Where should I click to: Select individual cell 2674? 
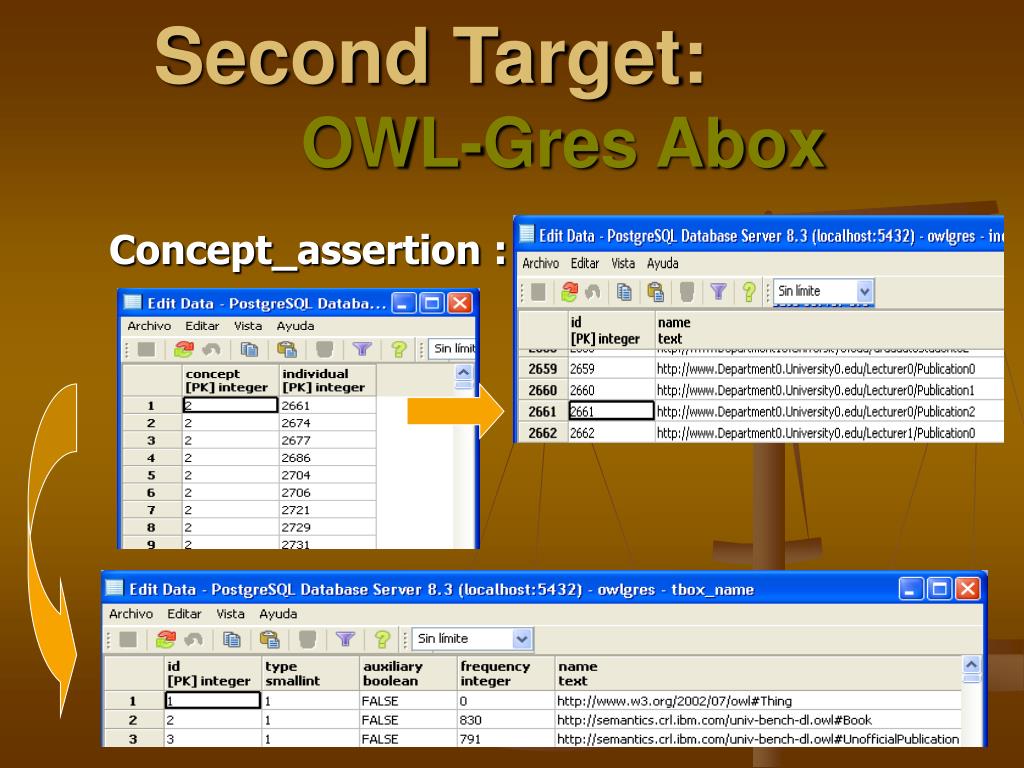pos(327,423)
